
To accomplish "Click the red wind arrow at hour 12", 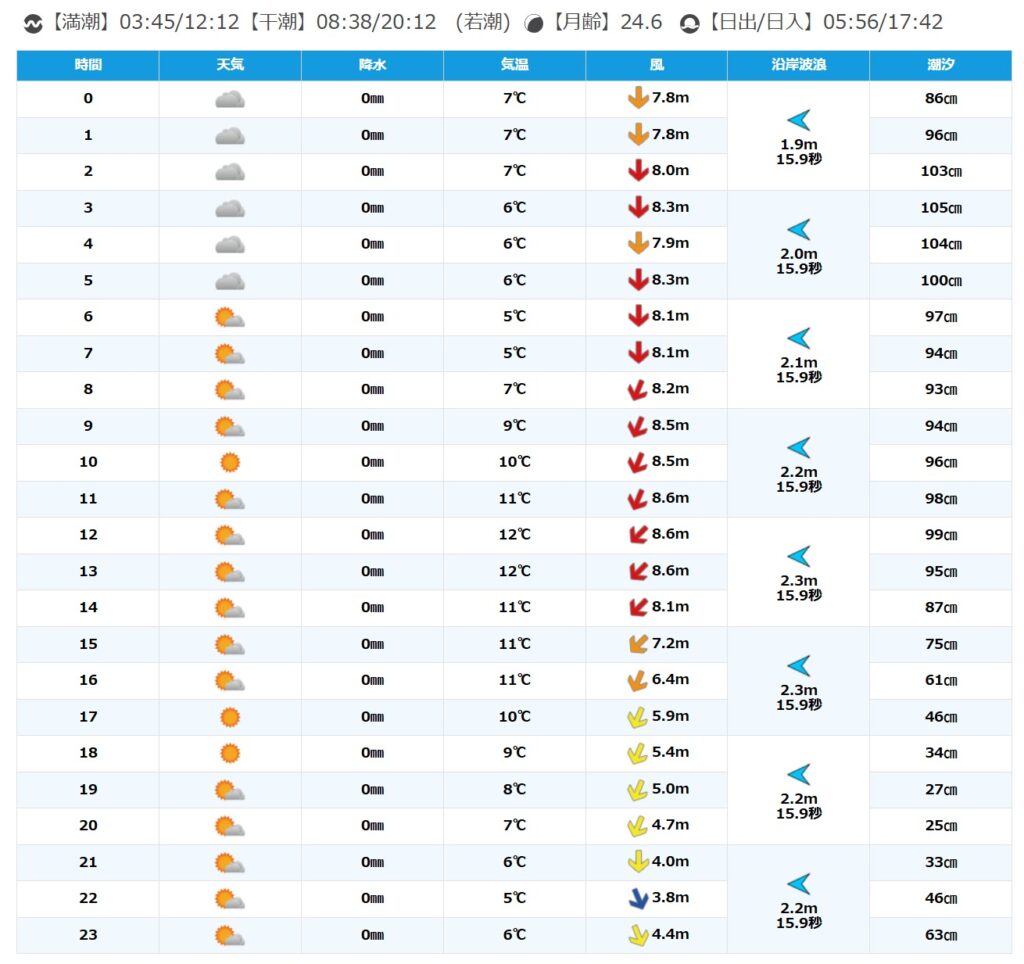I will pyautogui.click(x=638, y=535).
